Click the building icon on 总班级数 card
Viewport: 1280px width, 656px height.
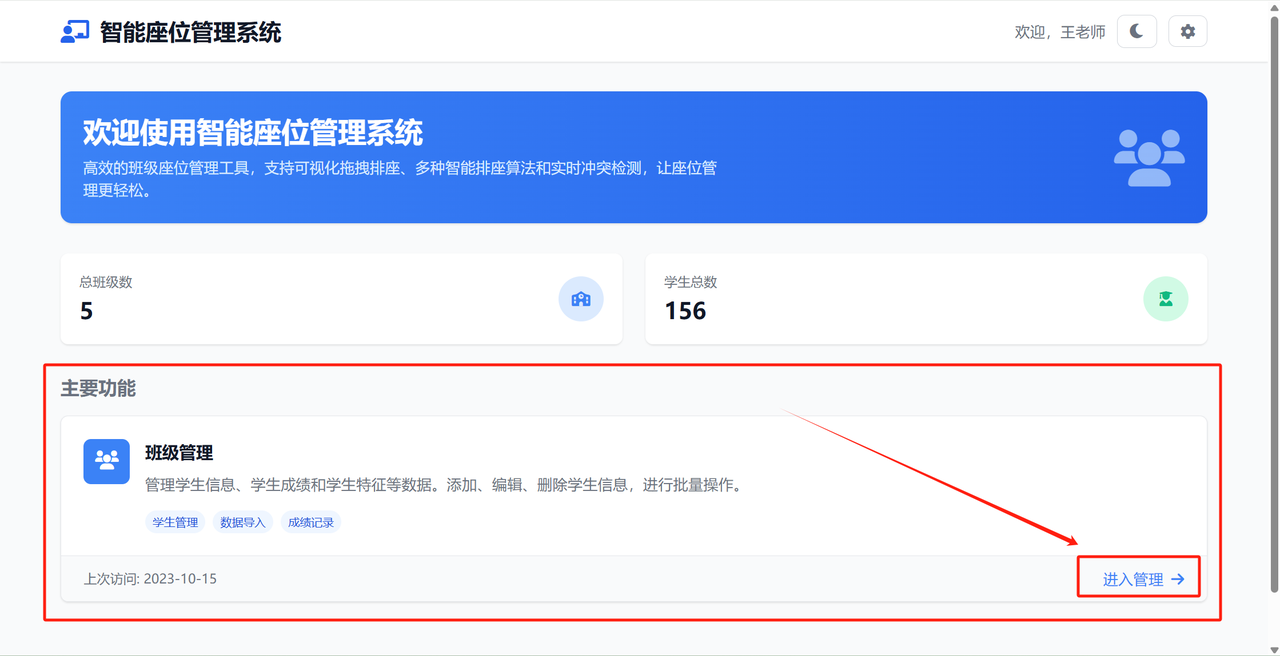pos(581,298)
